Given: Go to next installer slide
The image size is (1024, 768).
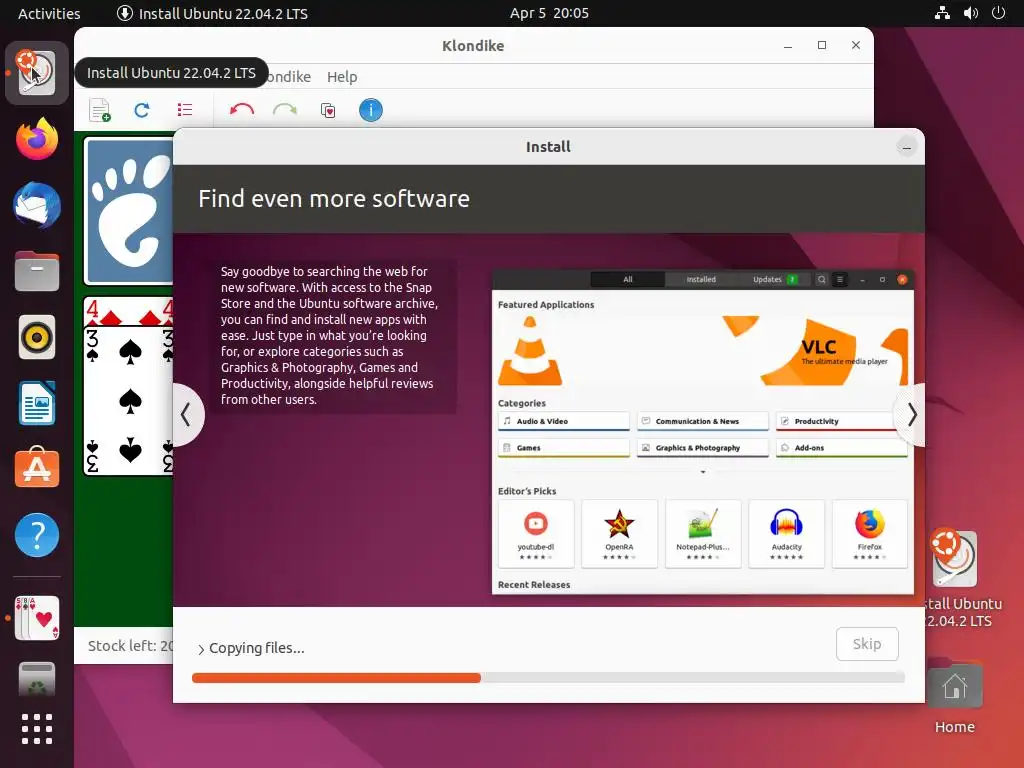Looking at the screenshot, I should click(912, 415).
